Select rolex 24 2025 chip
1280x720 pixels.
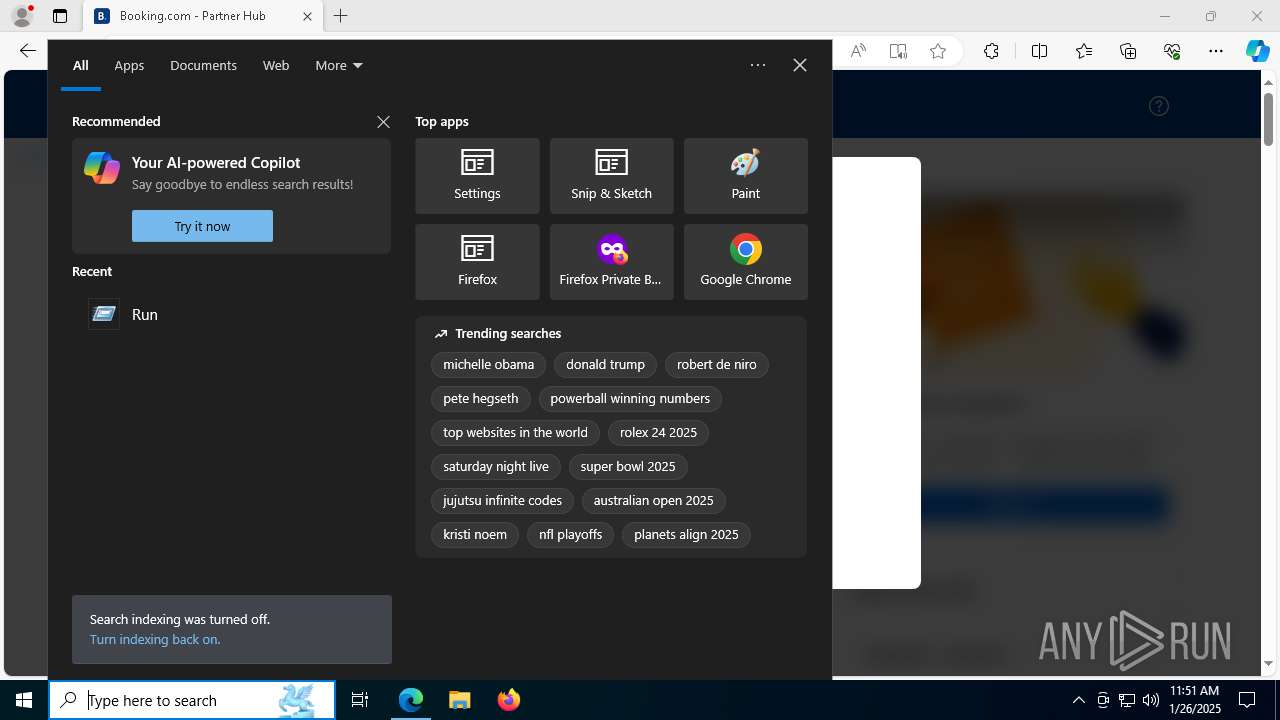coord(658,433)
